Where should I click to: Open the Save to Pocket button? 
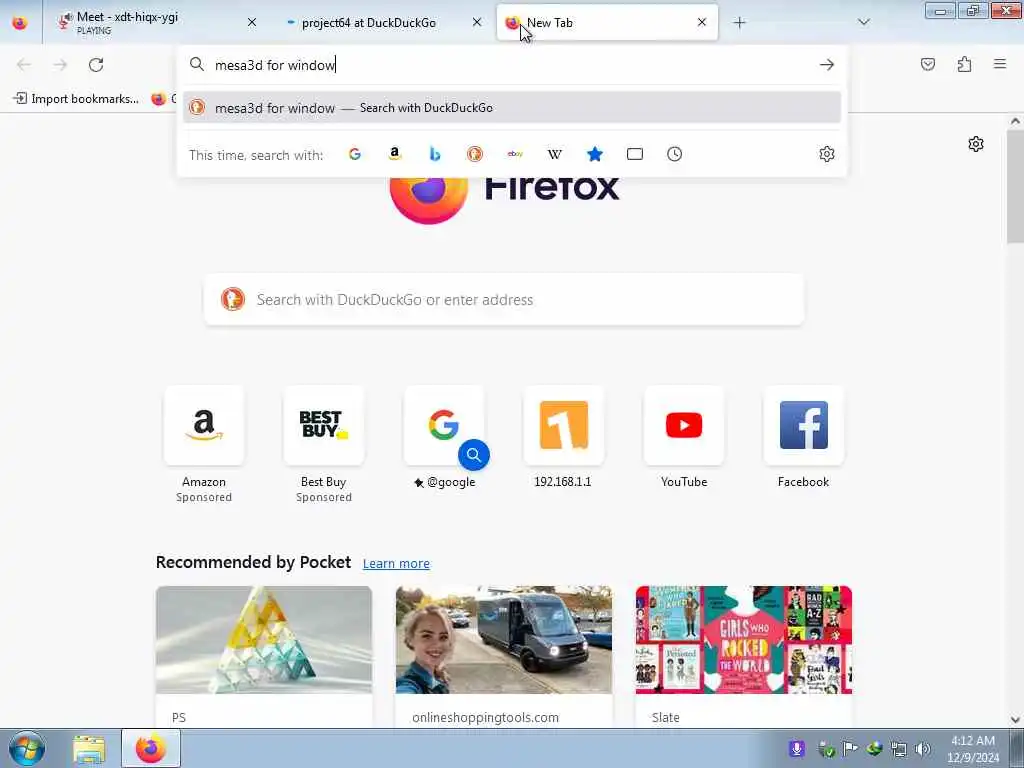pos(927,64)
